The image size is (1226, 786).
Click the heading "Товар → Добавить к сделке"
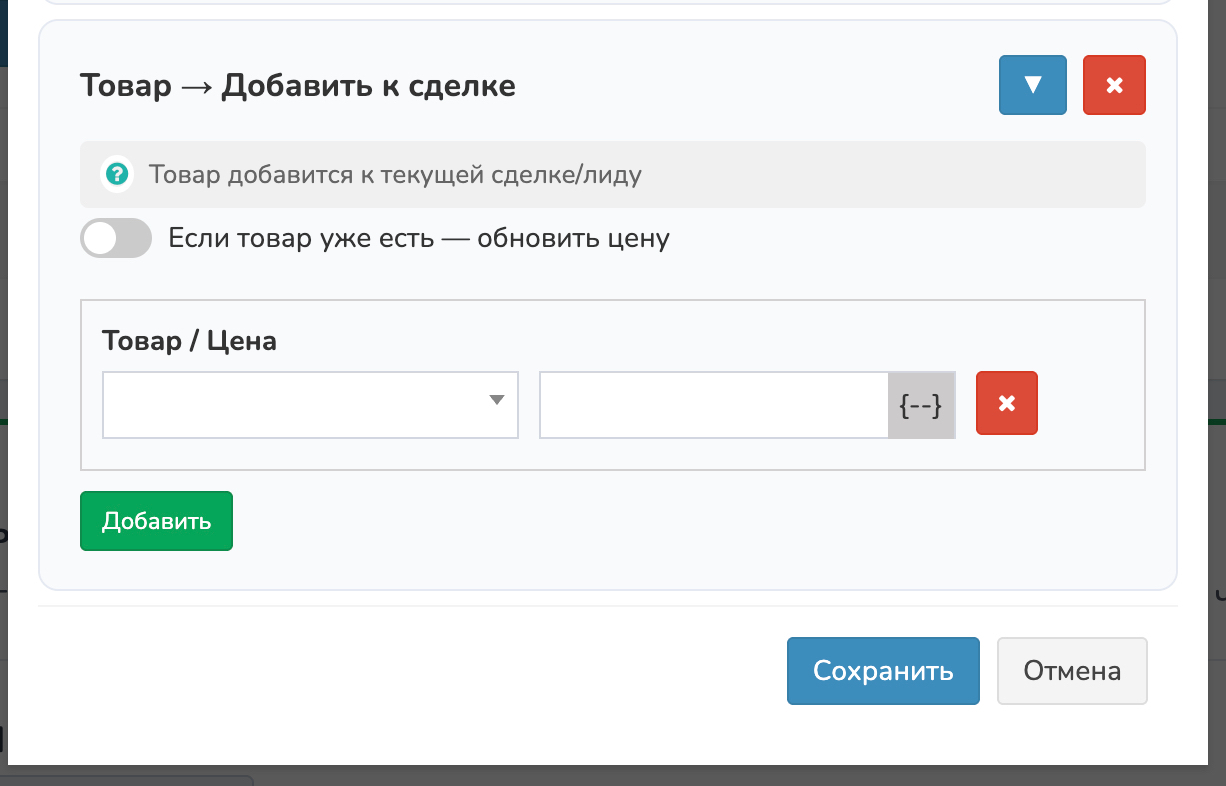pos(297,86)
